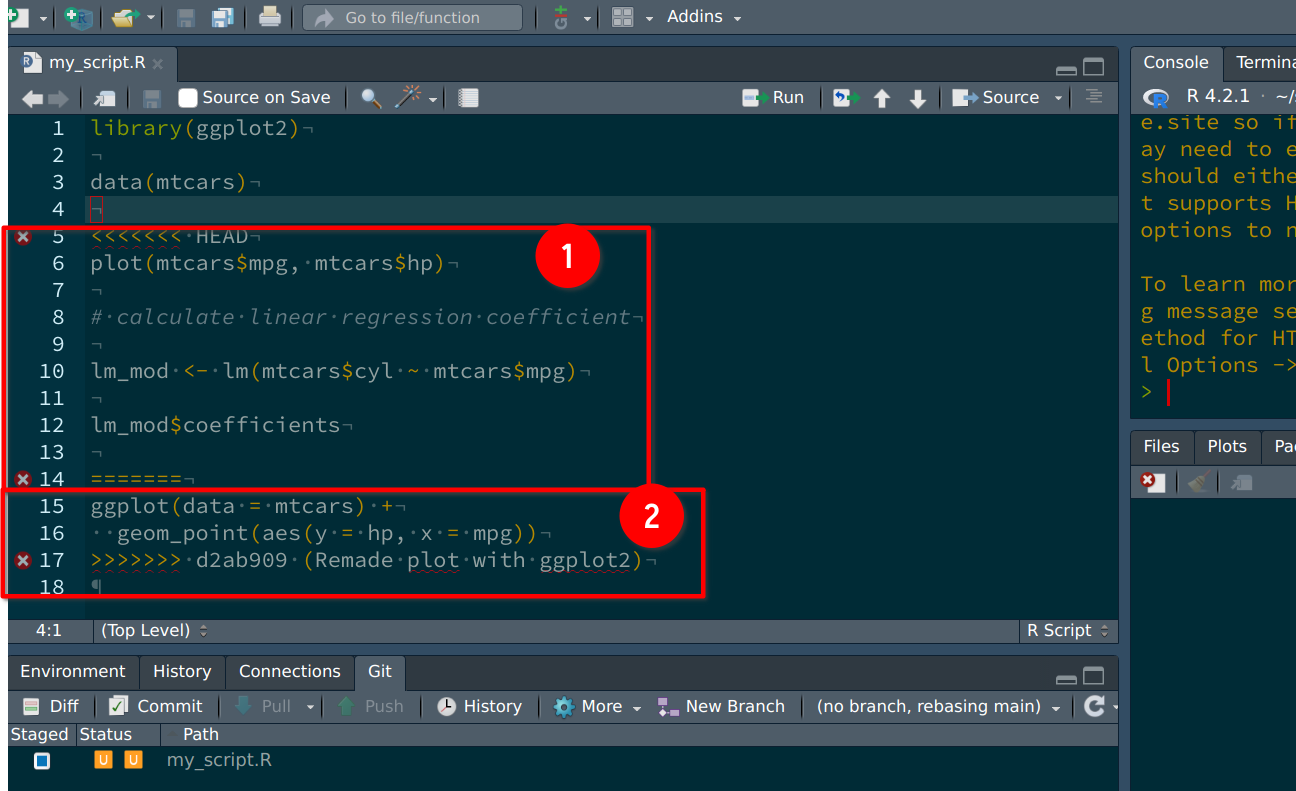Go forward to next source location

[58, 98]
